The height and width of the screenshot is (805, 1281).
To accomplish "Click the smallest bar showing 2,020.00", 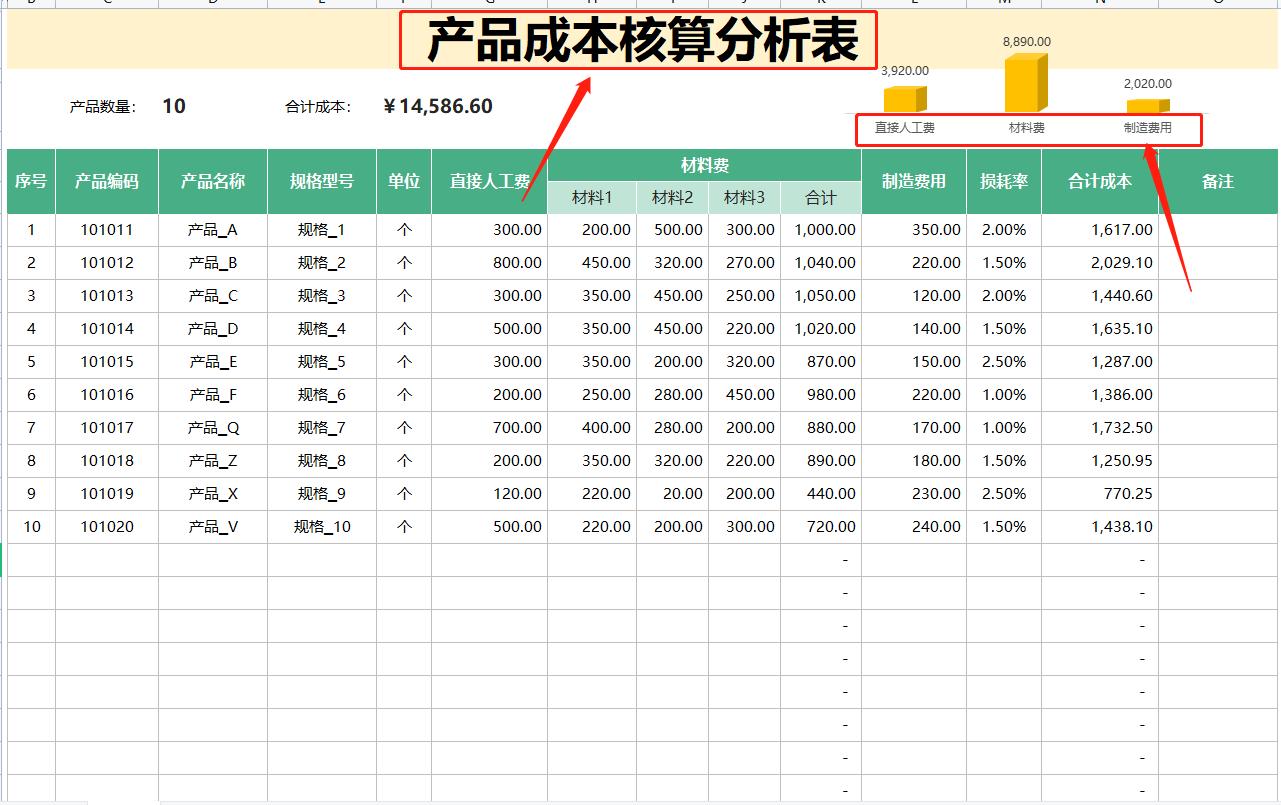I will (x=1146, y=105).
